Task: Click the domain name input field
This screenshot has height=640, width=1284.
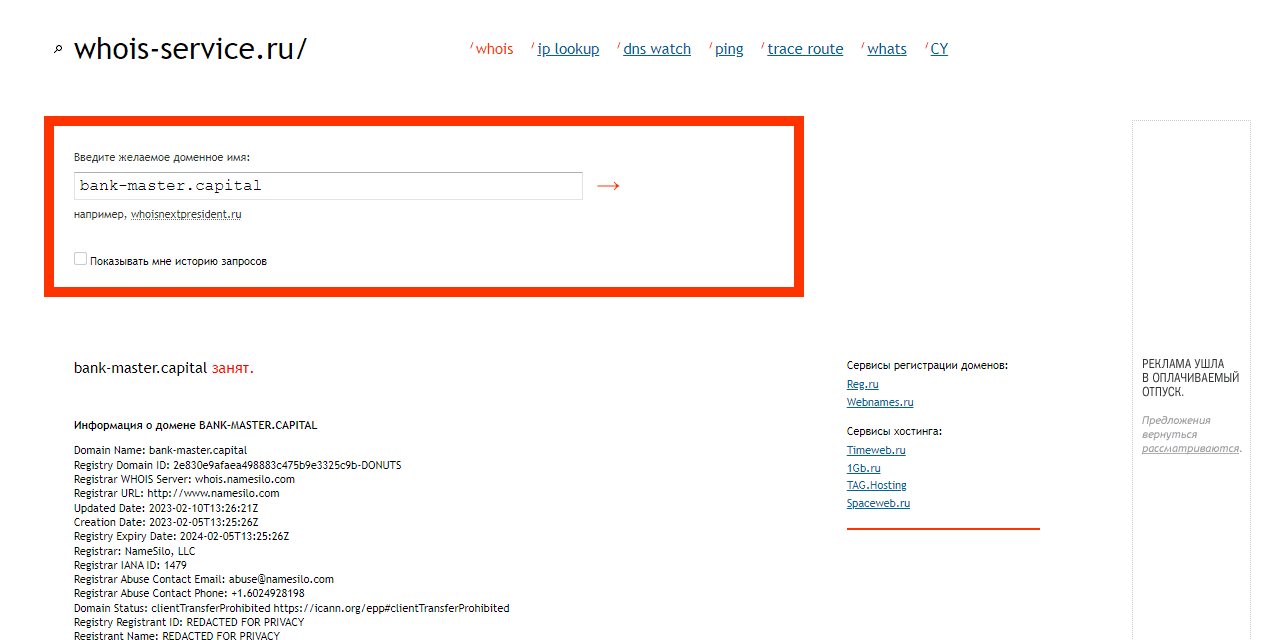Action: pos(328,186)
